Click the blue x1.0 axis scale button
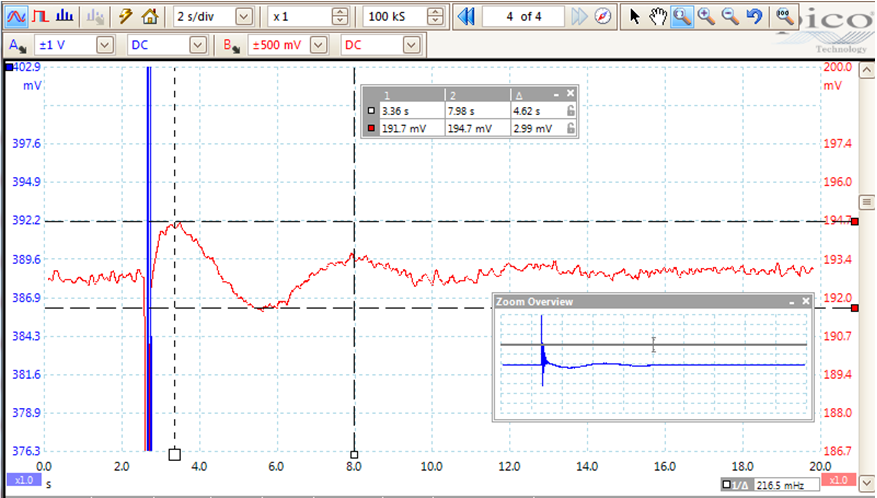 pyautogui.click(x=24, y=480)
